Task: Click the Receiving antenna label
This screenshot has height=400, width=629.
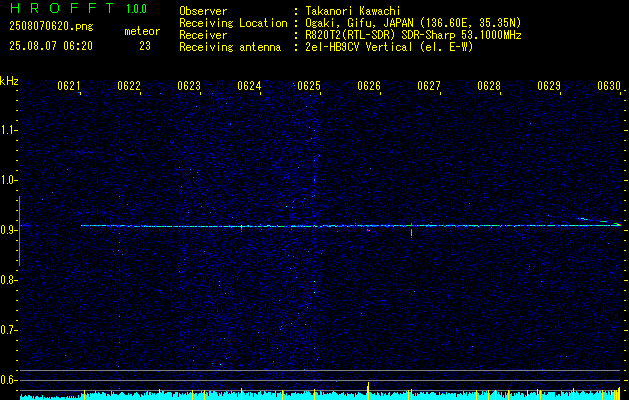Action: click(x=230, y=47)
